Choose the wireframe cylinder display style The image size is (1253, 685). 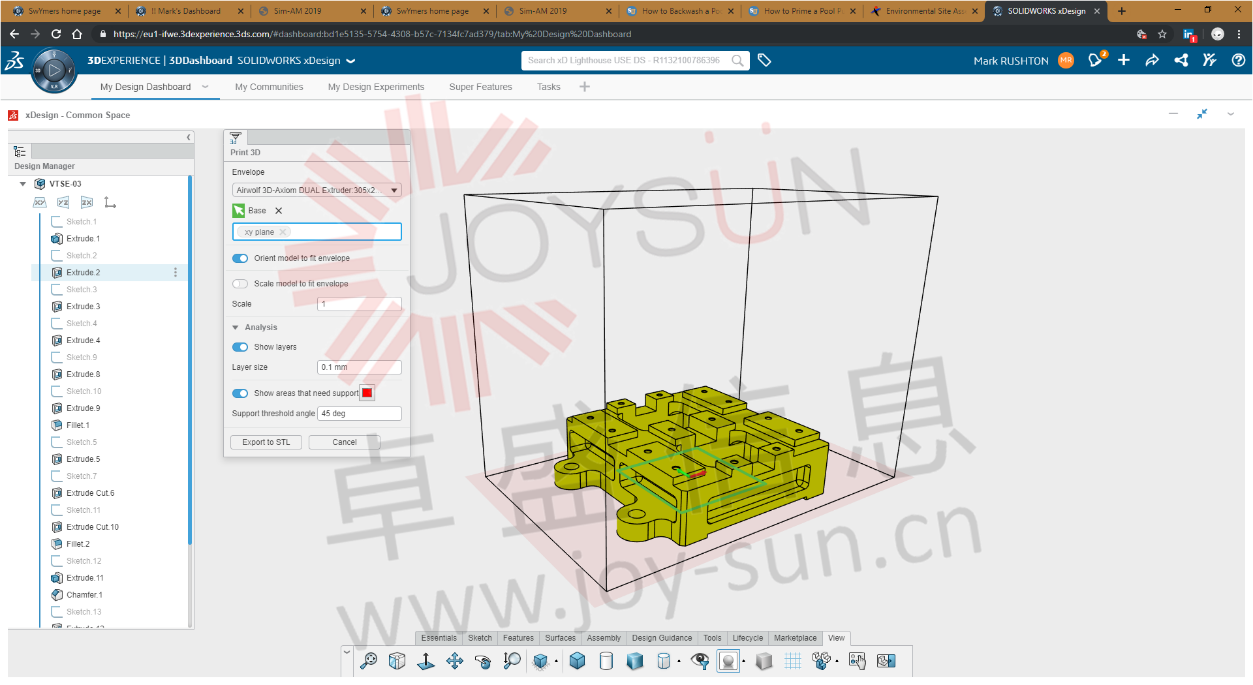(x=605, y=661)
